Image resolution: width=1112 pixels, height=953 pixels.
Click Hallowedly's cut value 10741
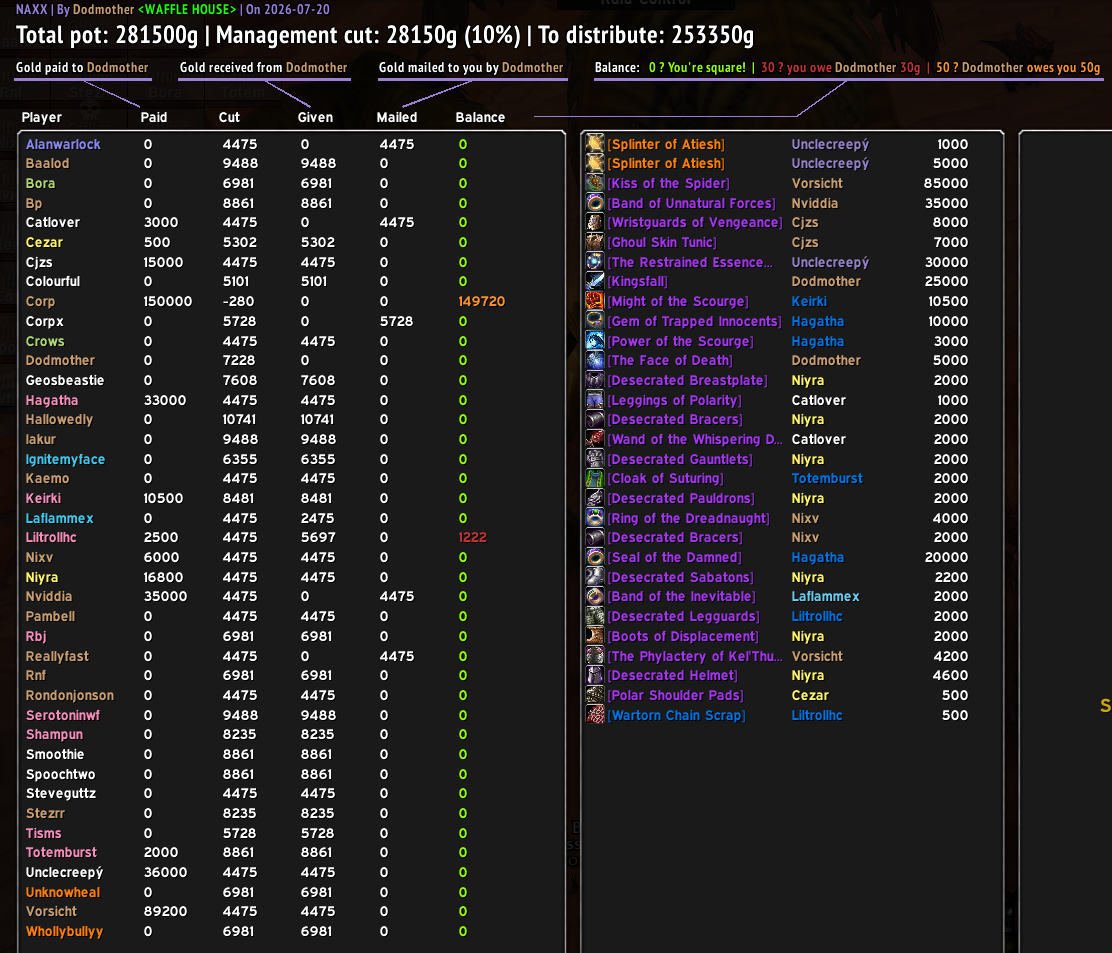(x=240, y=419)
